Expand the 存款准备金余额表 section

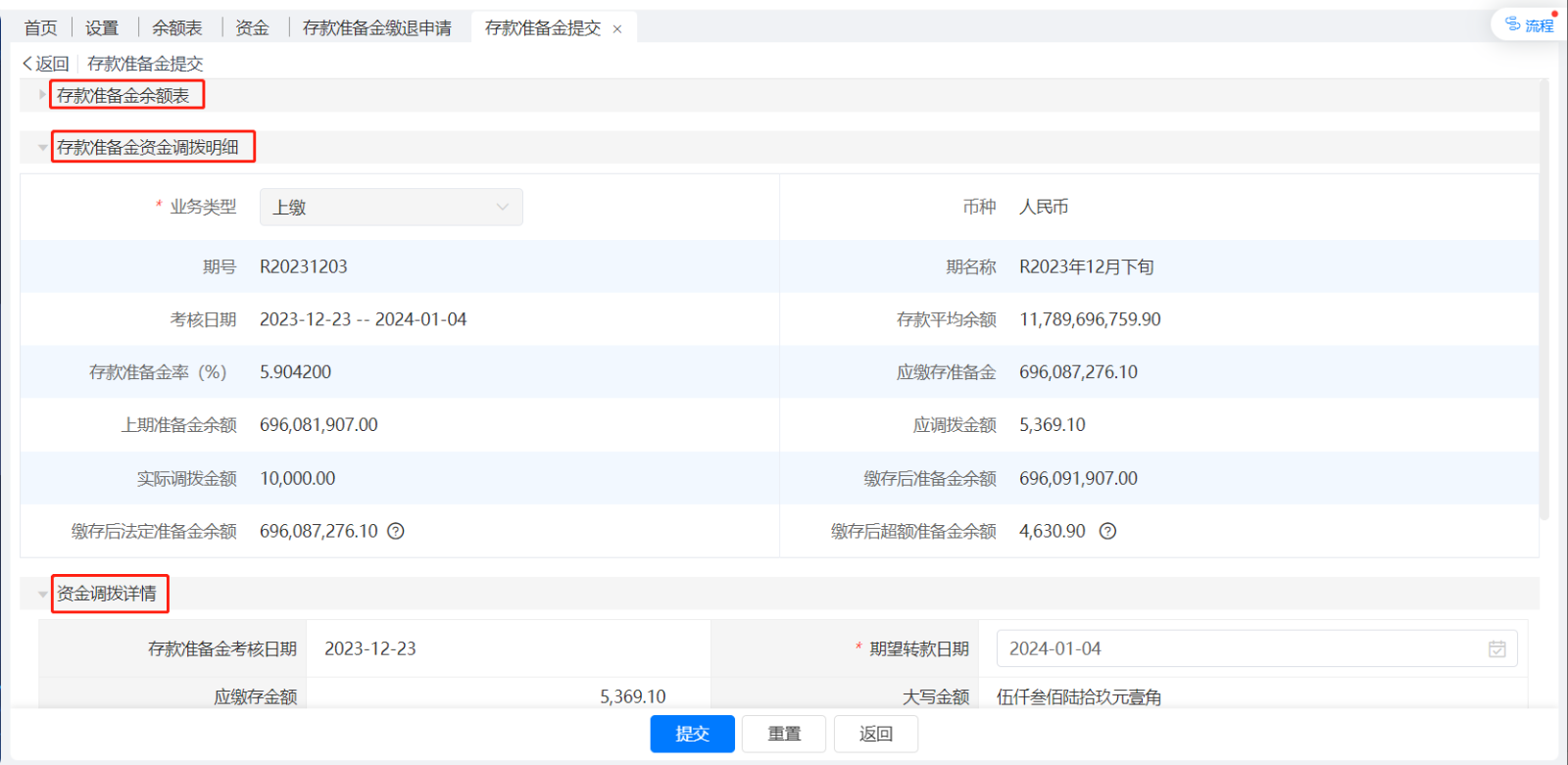point(42,95)
